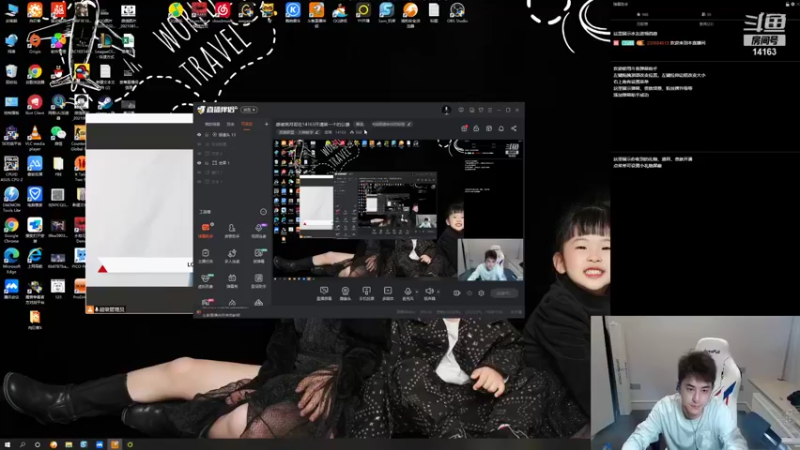Open OBS Studio desktop shortcut
The height and width of the screenshot is (450, 800).
[x=457, y=12]
